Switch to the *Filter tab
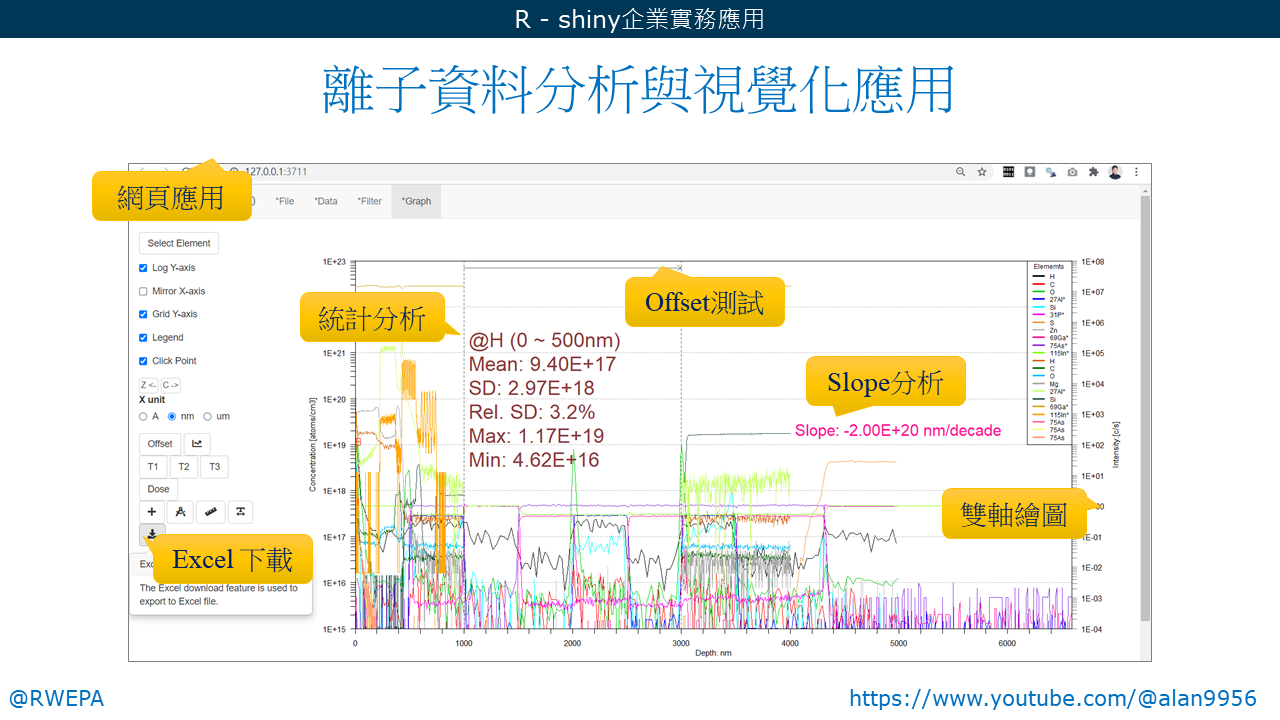 point(369,201)
